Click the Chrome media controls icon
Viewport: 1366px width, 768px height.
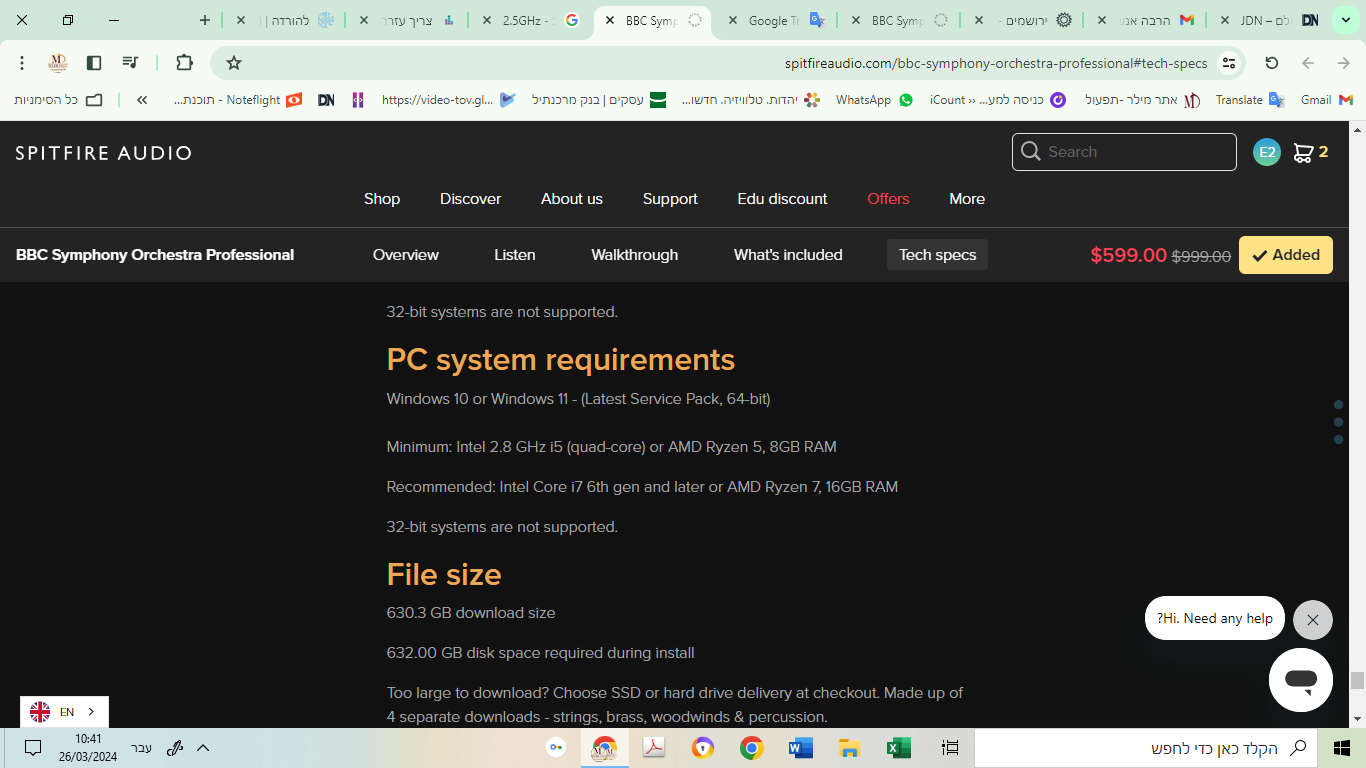click(x=130, y=63)
